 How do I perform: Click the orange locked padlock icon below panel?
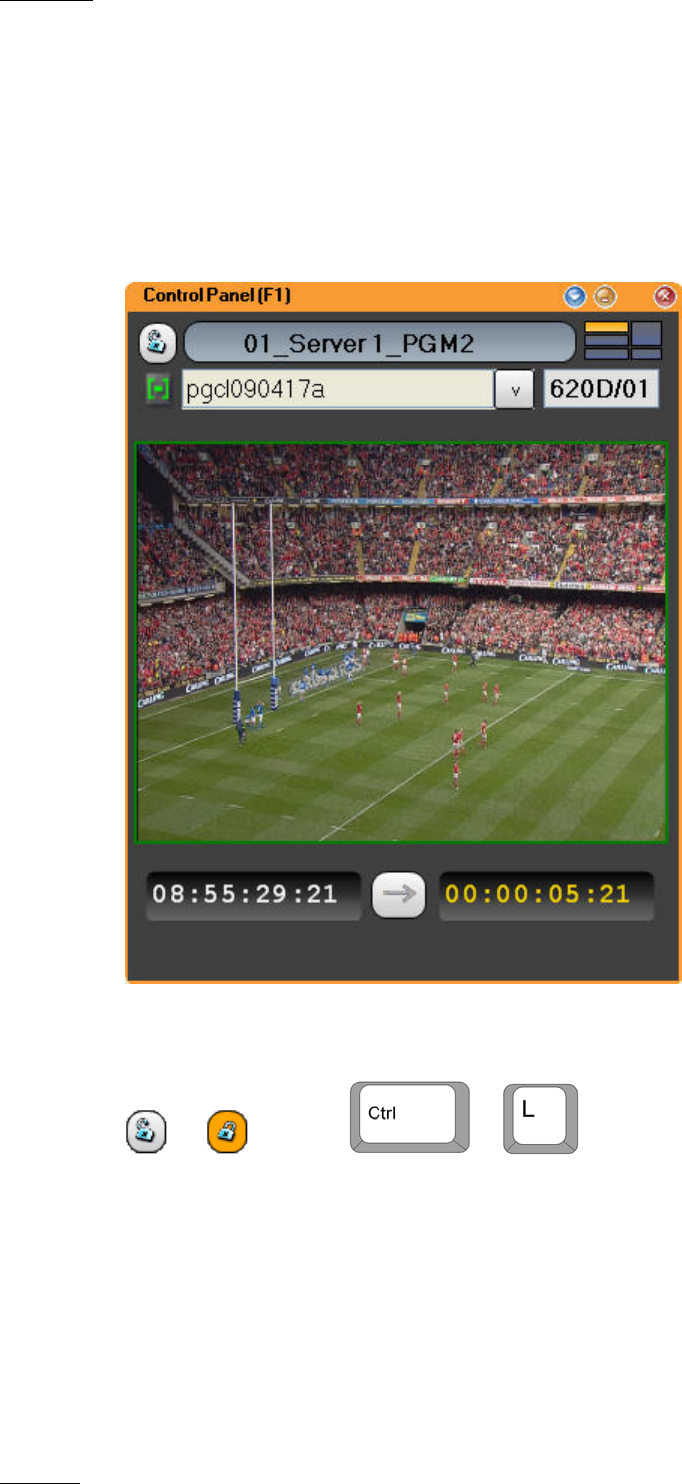tap(228, 1133)
